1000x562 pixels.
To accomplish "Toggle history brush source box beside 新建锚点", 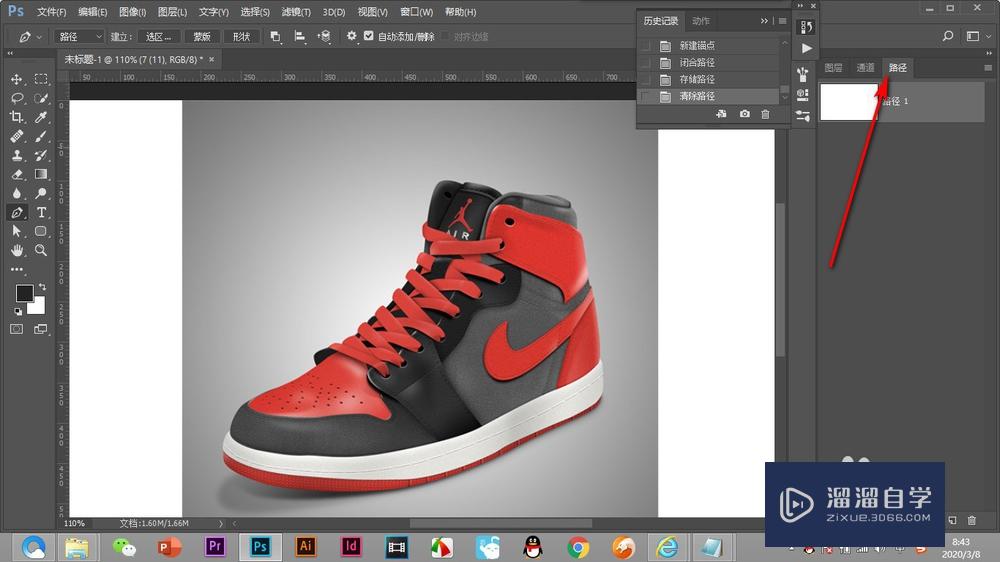I will click(645, 46).
